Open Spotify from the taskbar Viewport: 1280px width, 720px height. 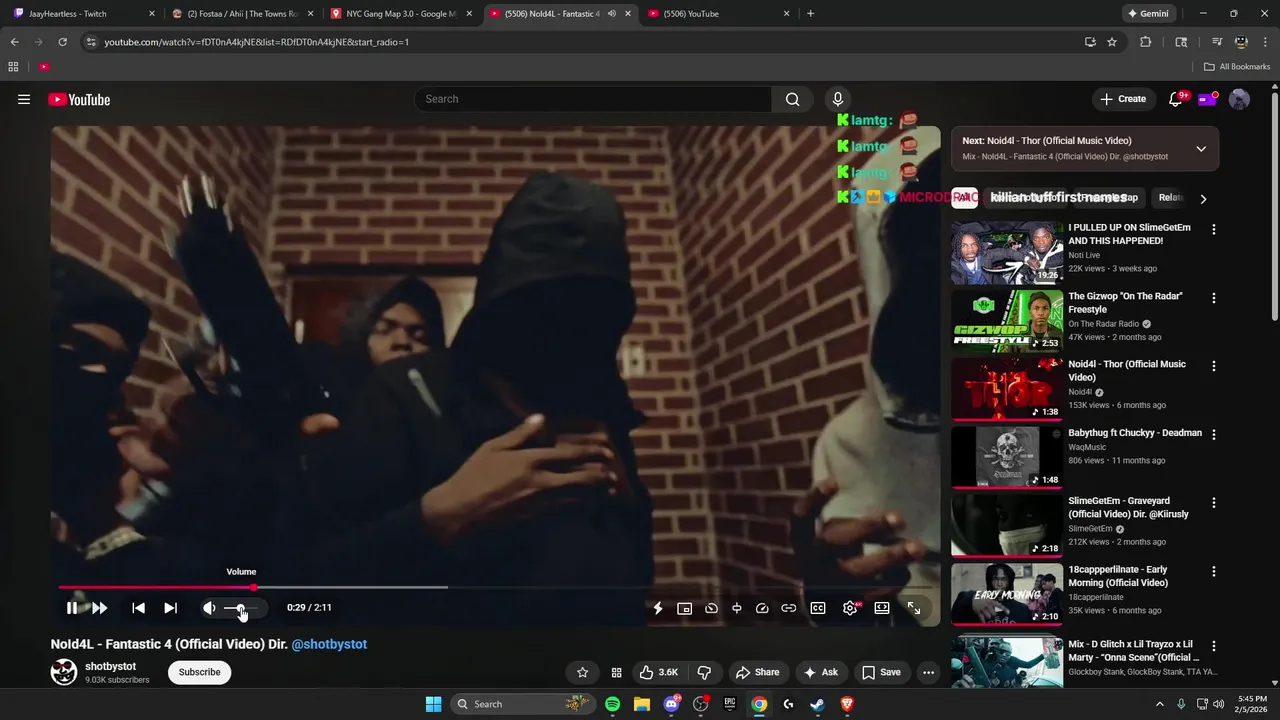pos(612,704)
